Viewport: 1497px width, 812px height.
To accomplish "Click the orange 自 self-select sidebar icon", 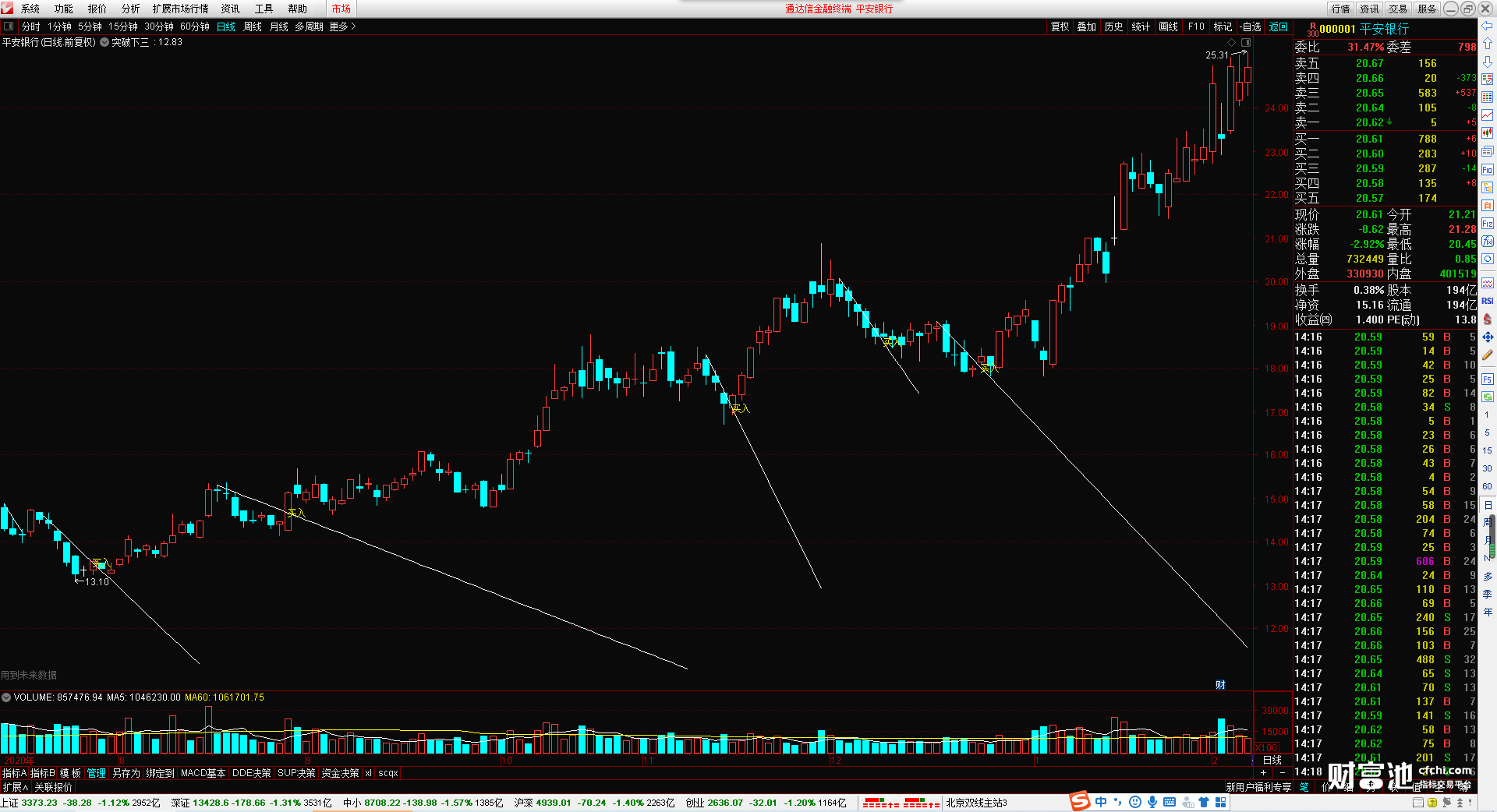I will click(x=1488, y=205).
